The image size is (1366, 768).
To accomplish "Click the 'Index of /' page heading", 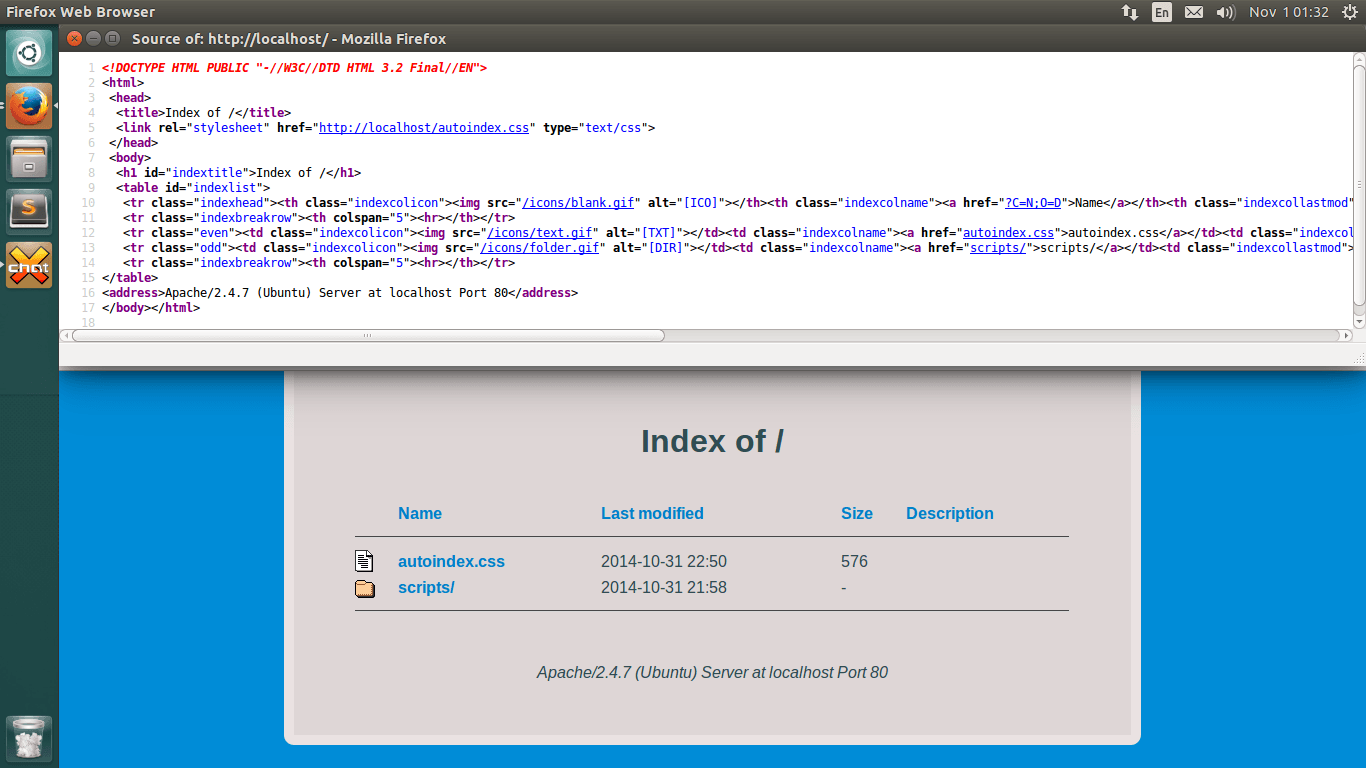I will pyautogui.click(x=712, y=441).
